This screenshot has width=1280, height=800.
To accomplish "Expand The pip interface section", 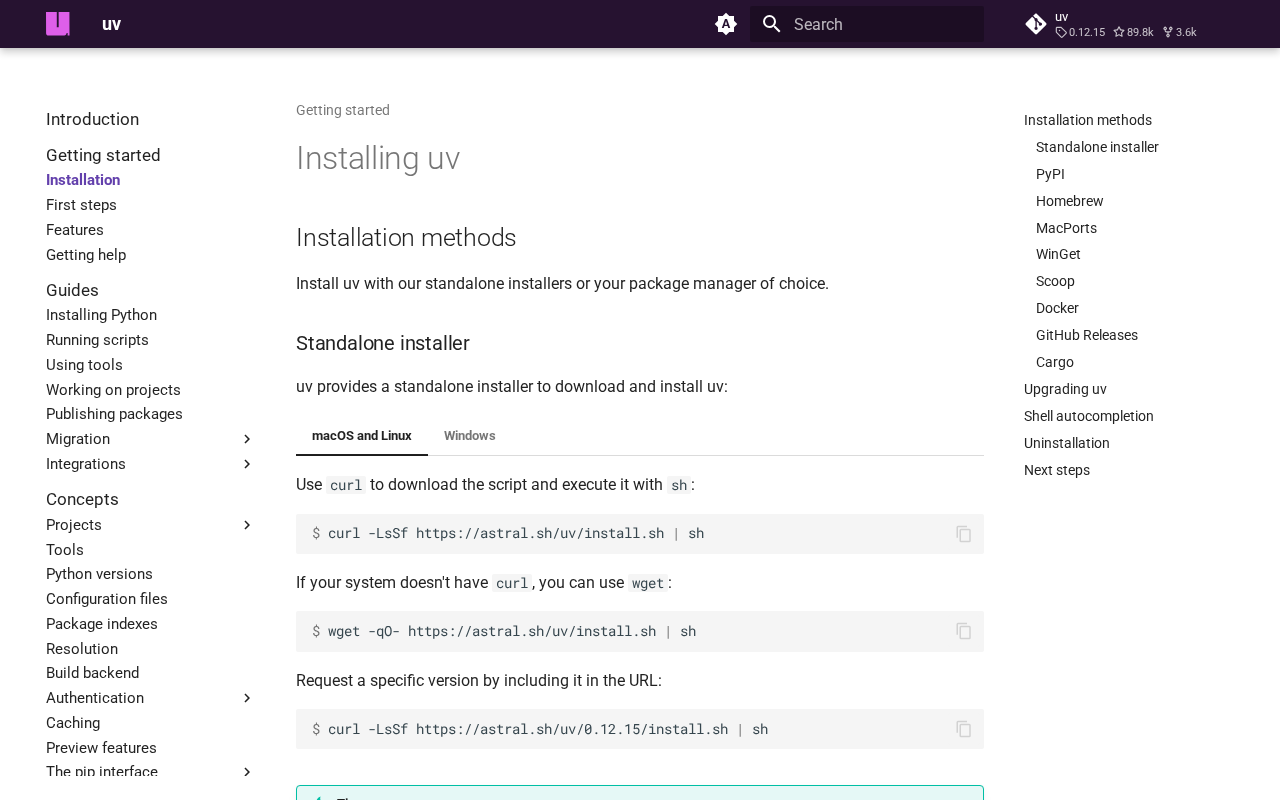I will click(247, 772).
